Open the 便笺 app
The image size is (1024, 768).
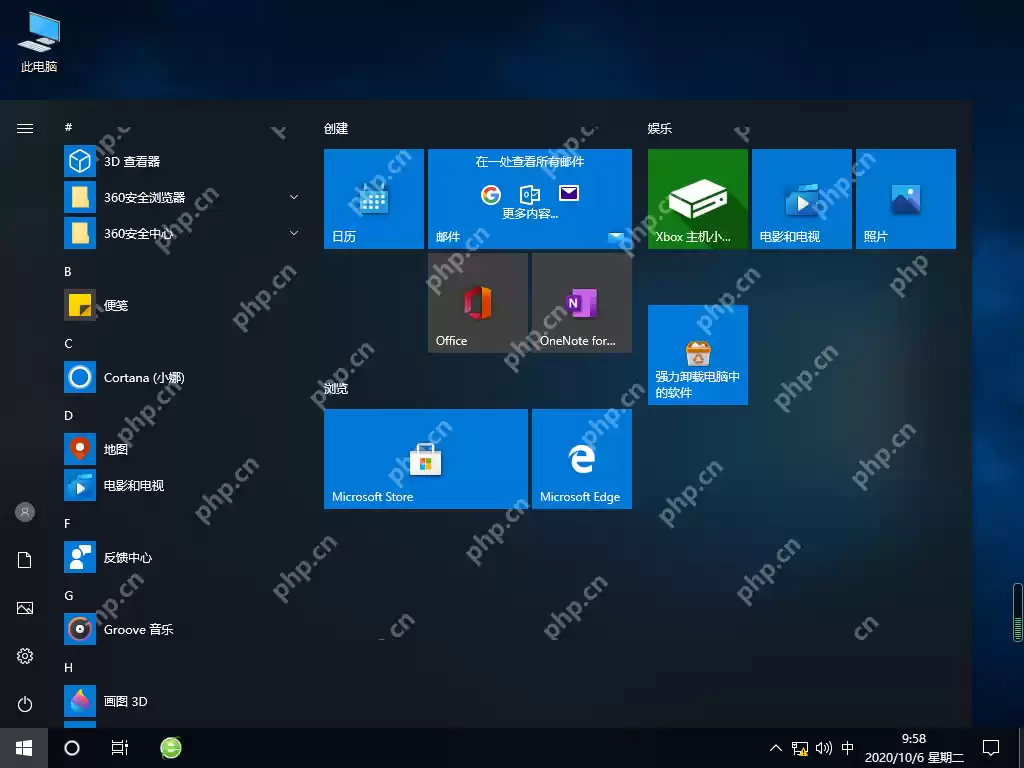115,305
